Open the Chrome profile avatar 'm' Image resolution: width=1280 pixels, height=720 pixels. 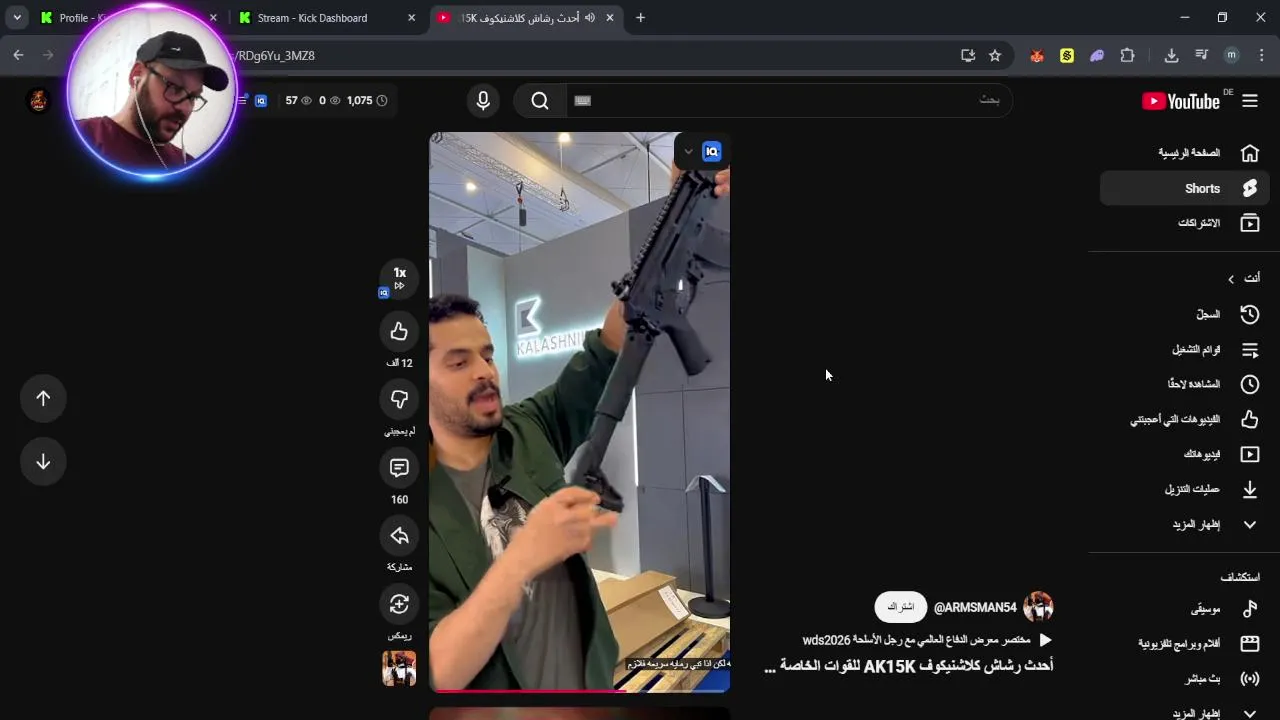point(1232,56)
